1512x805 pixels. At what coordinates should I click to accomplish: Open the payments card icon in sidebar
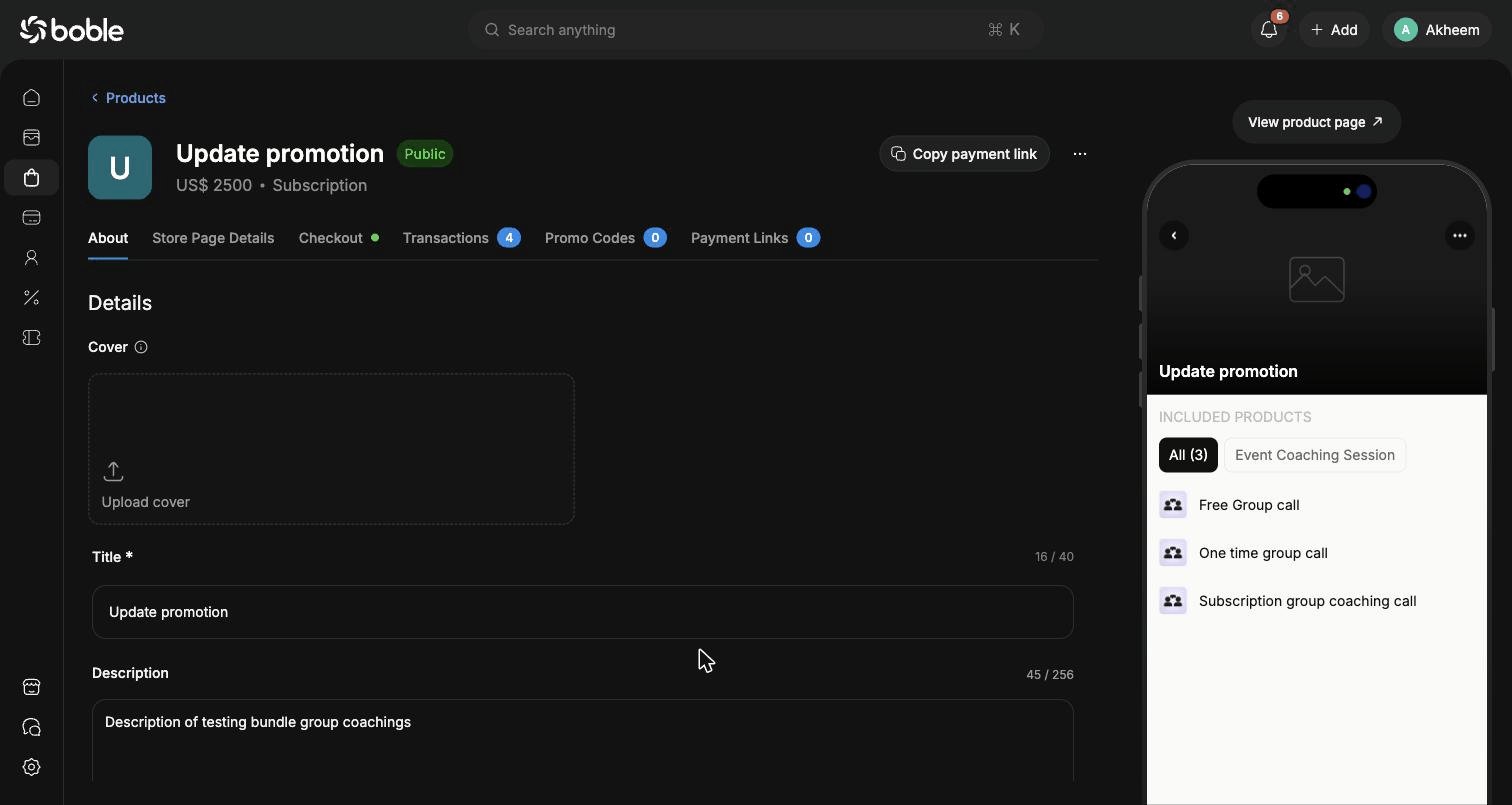(x=31, y=218)
